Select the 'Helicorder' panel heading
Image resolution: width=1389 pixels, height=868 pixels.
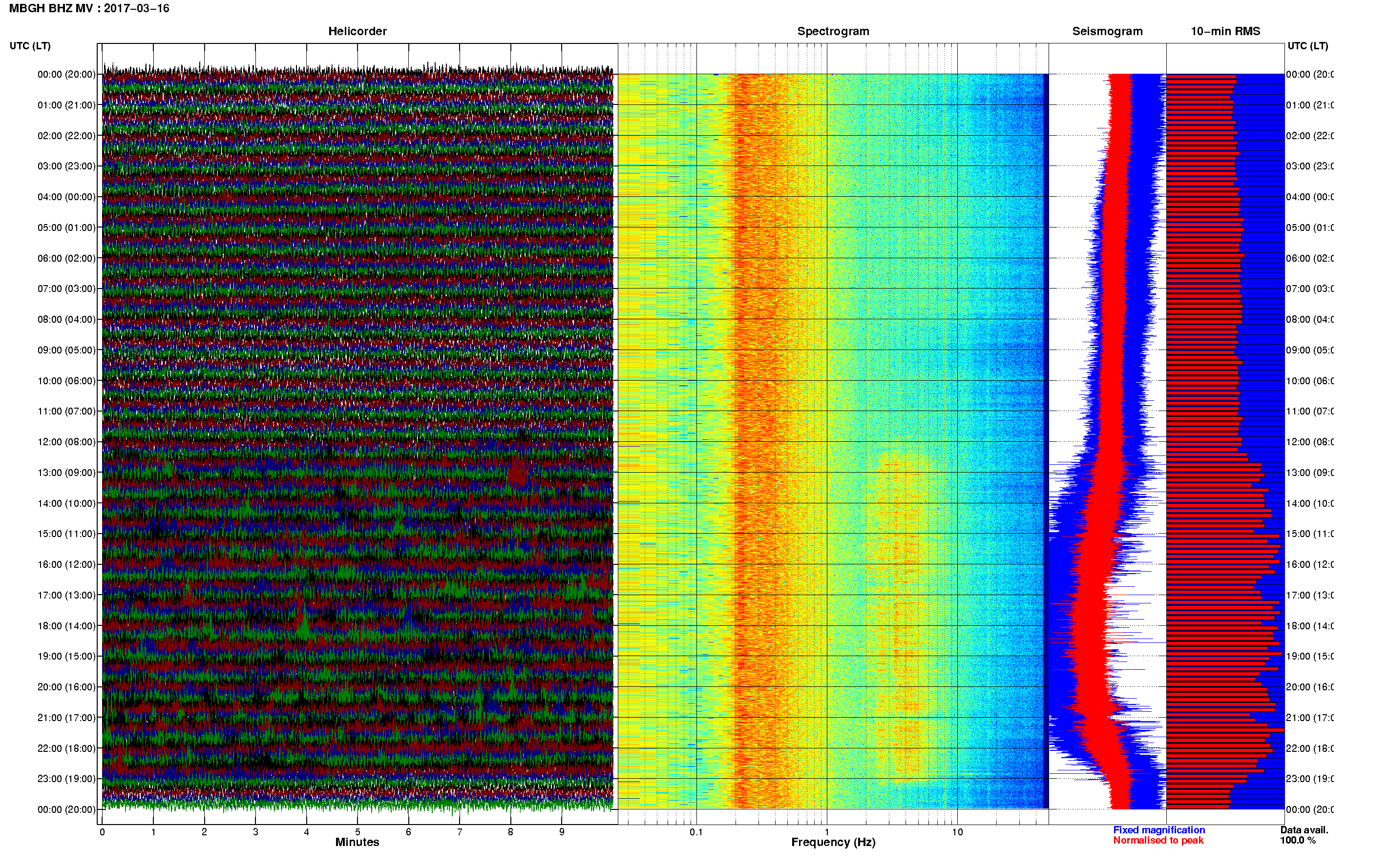pos(357,32)
